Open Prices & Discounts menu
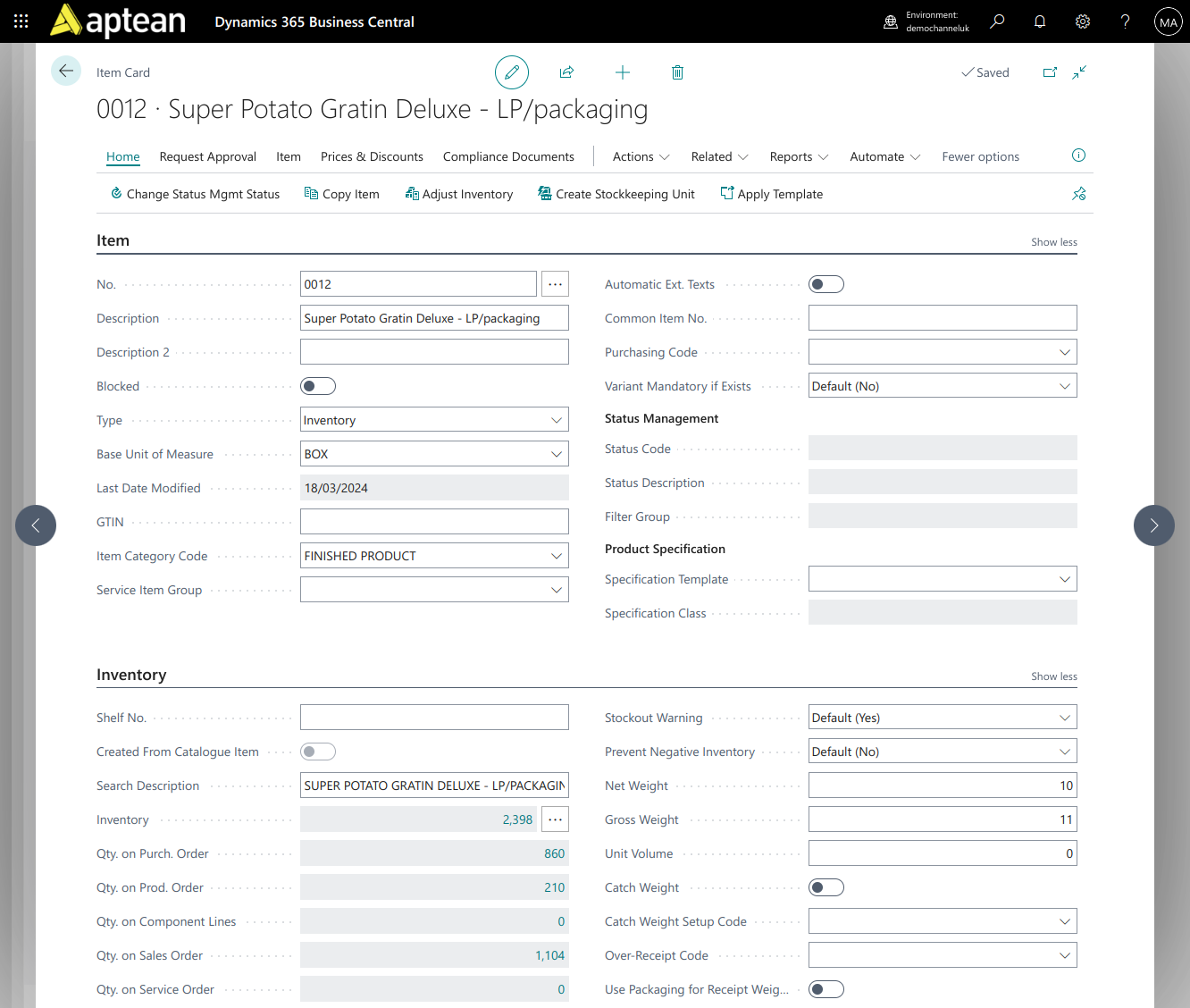The height and width of the screenshot is (1008, 1190). click(372, 156)
